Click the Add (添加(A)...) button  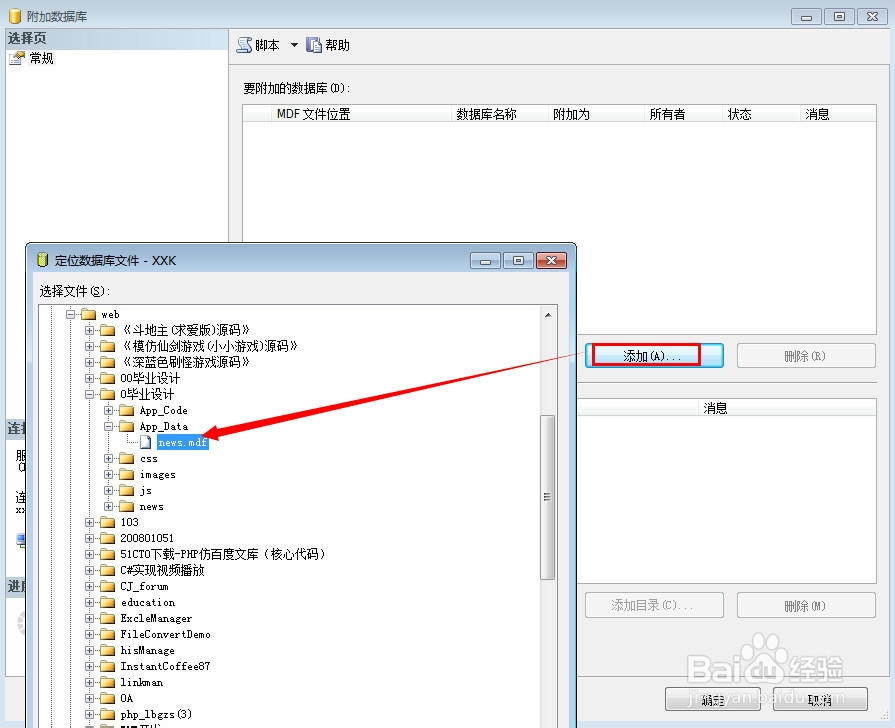click(x=654, y=356)
